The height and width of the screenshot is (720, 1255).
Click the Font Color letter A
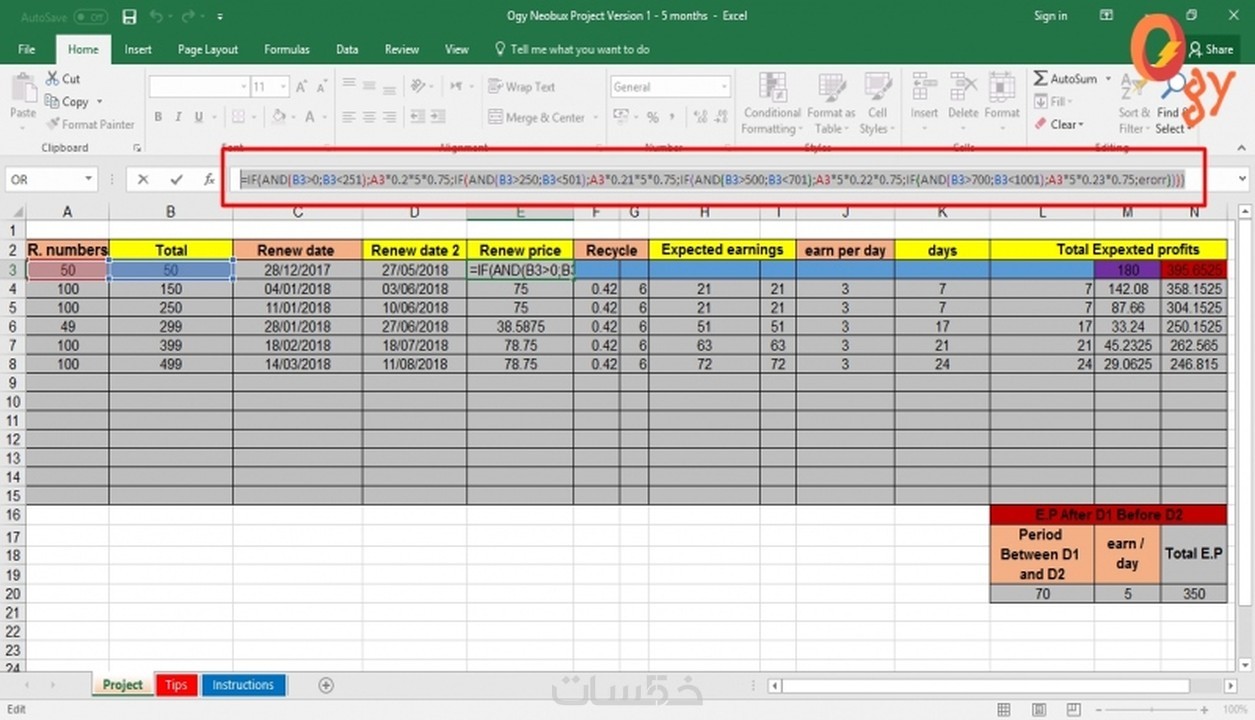pos(310,117)
